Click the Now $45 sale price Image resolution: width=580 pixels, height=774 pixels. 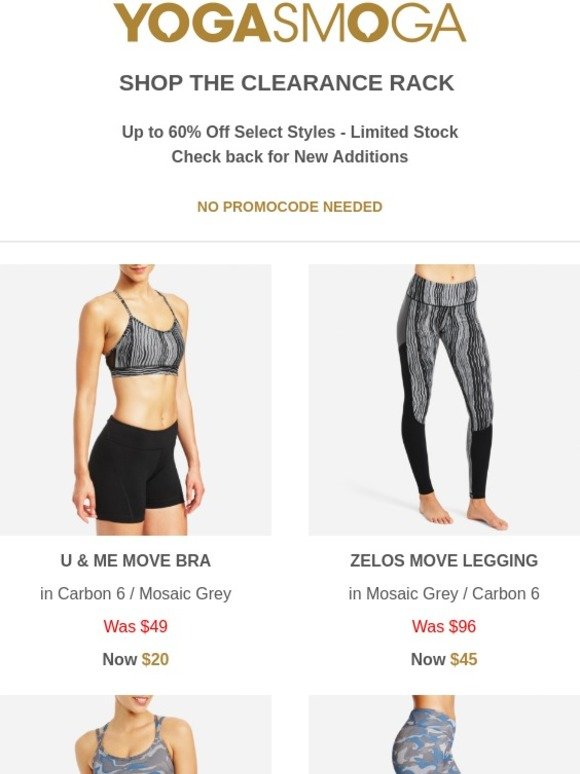(x=444, y=659)
